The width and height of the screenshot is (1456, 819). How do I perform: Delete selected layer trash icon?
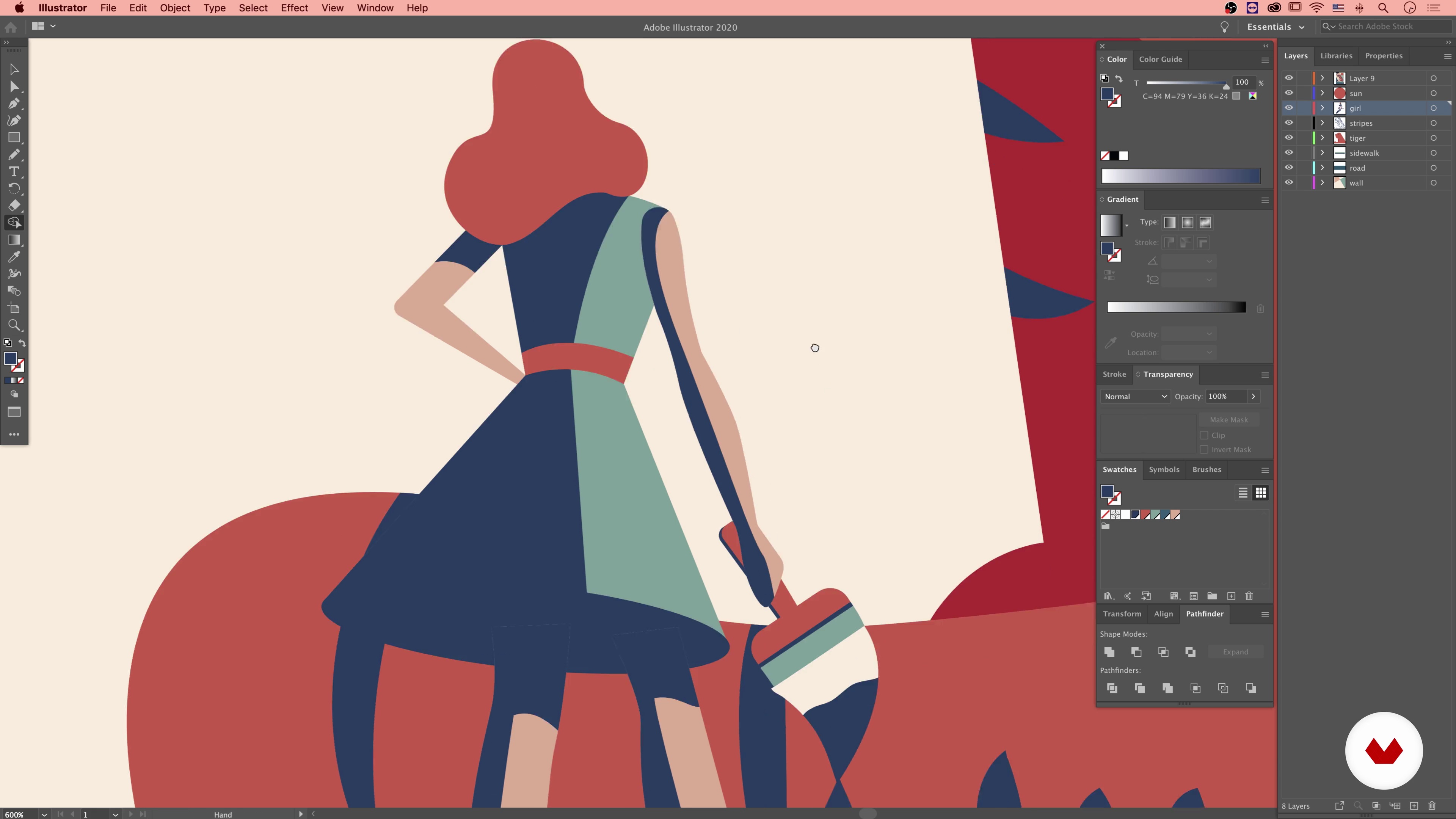(1432, 805)
